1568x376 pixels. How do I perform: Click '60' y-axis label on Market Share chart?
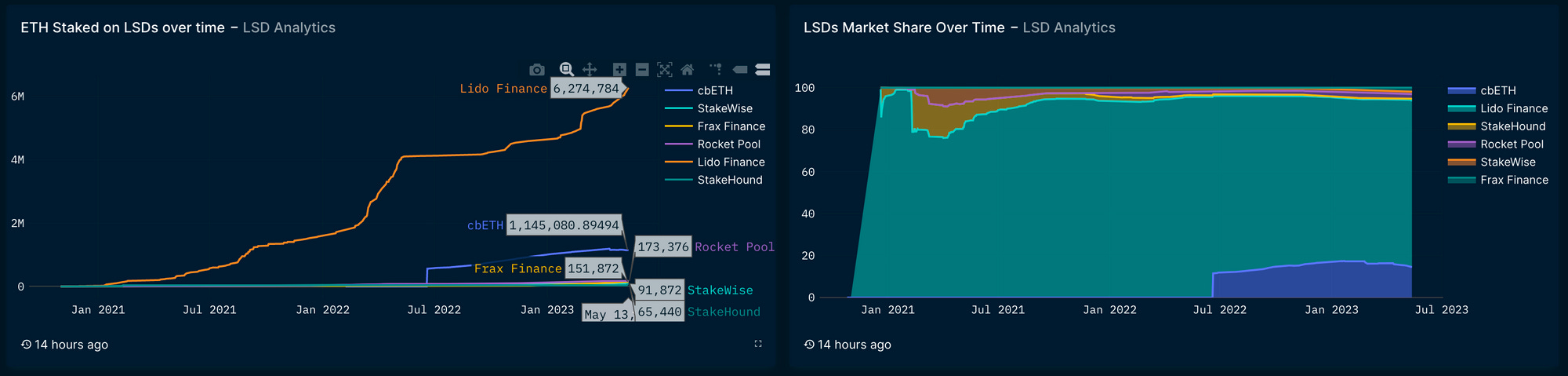pyautogui.click(x=808, y=172)
